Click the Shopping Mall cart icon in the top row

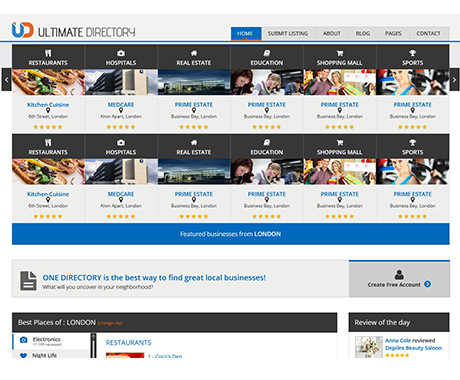point(340,53)
